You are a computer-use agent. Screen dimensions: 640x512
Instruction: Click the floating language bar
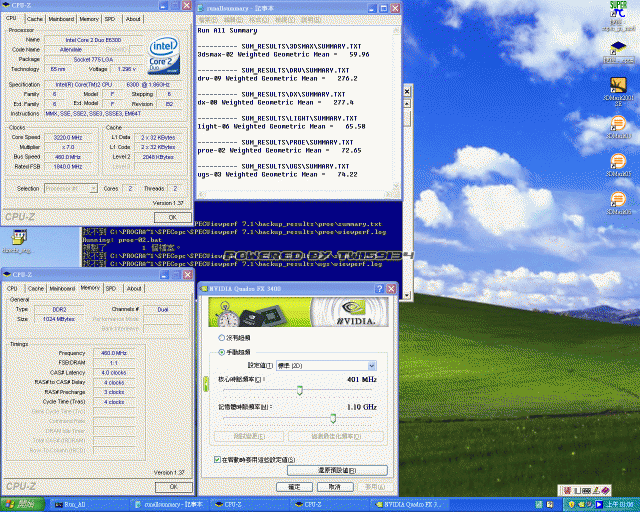click(x=584, y=490)
